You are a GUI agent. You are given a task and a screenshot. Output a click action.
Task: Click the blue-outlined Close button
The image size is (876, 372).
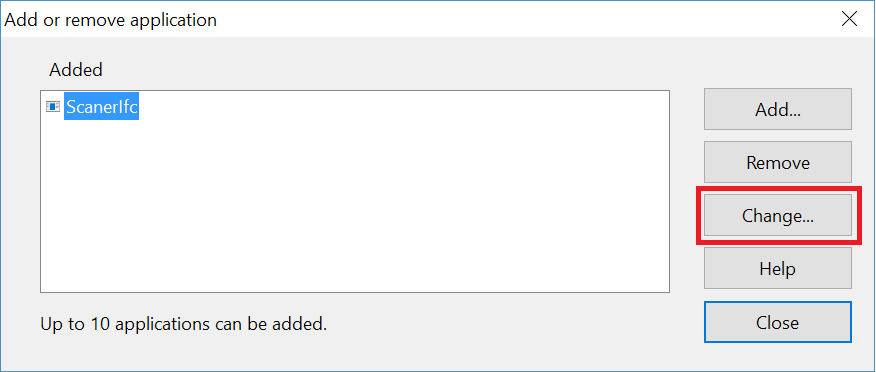point(778,322)
